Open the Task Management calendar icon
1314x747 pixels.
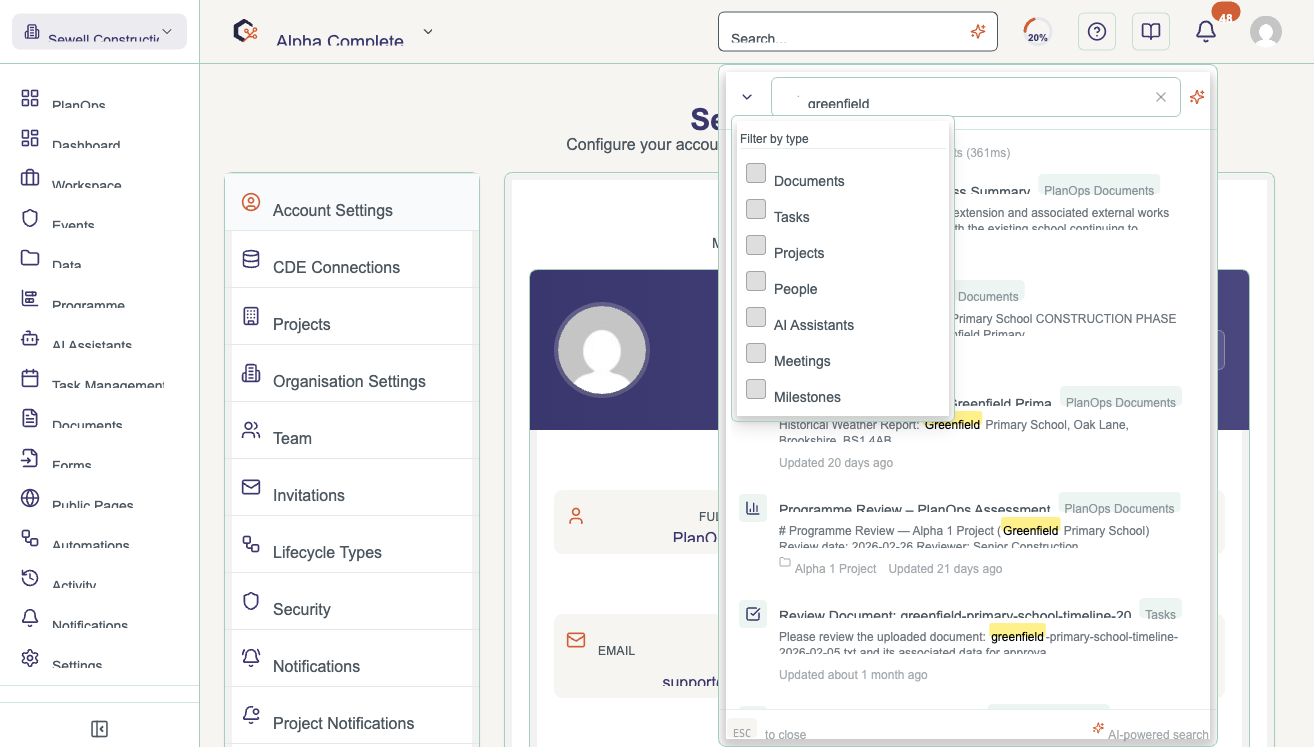click(x=30, y=378)
